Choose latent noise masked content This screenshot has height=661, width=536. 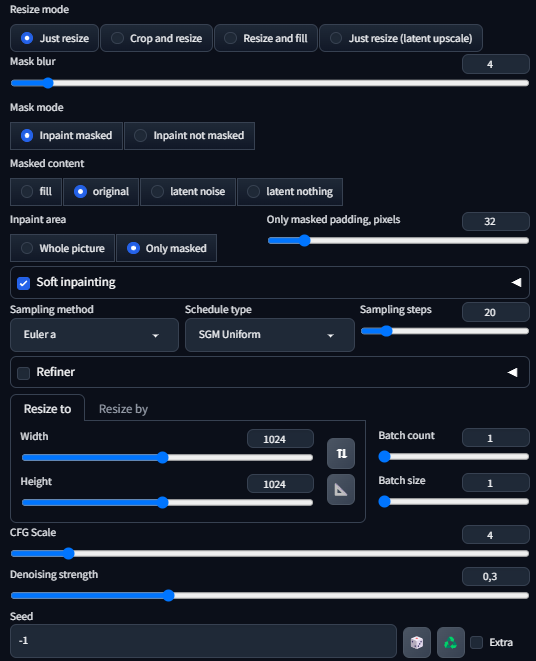188,192
